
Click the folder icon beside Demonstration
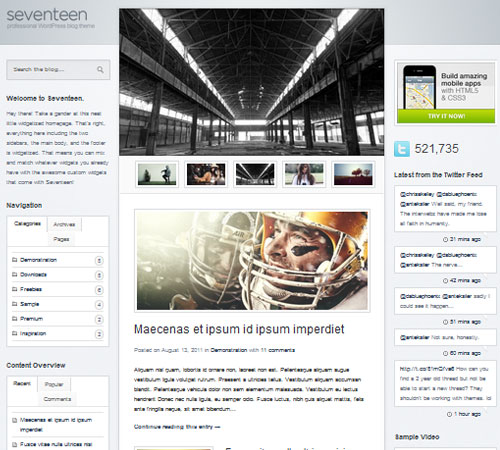click(x=15, y=260)
